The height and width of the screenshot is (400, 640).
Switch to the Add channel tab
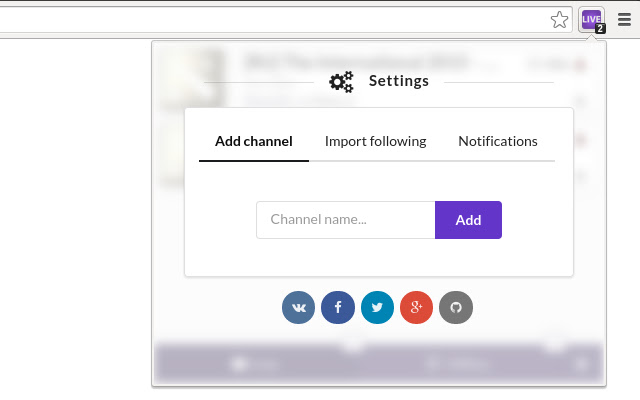coord(254,141)
